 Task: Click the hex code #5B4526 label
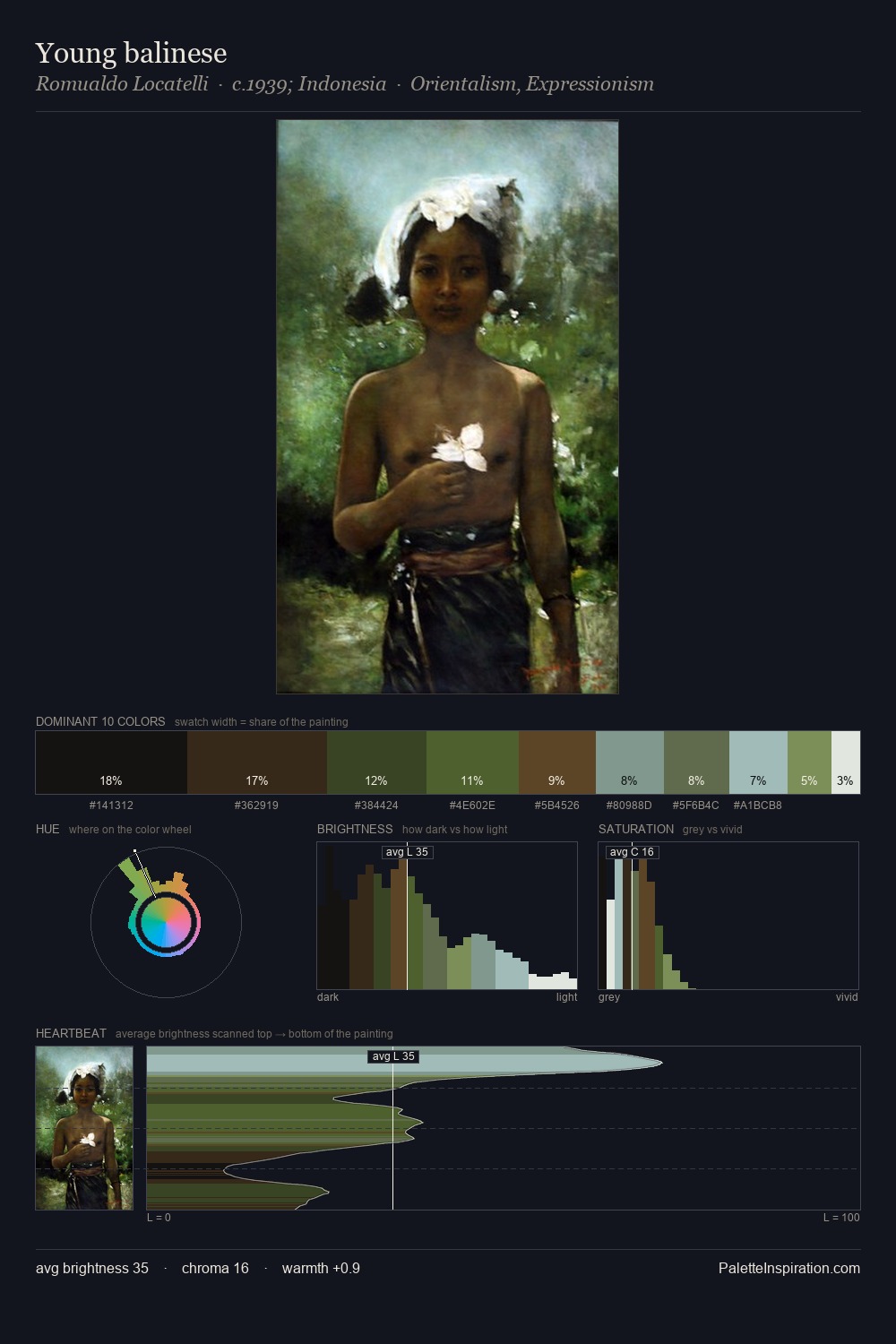556,806
